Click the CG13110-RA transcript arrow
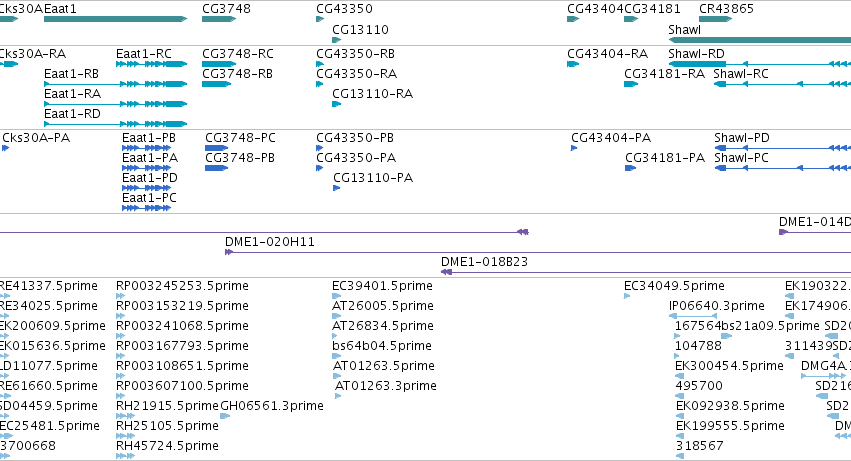 point(336,104)
